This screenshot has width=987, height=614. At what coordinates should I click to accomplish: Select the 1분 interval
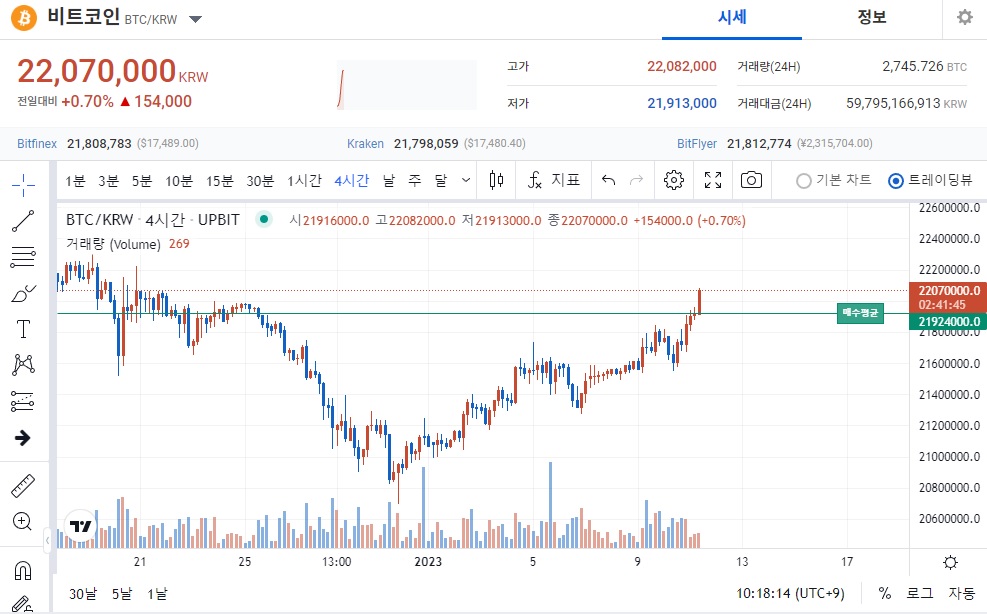76,181
